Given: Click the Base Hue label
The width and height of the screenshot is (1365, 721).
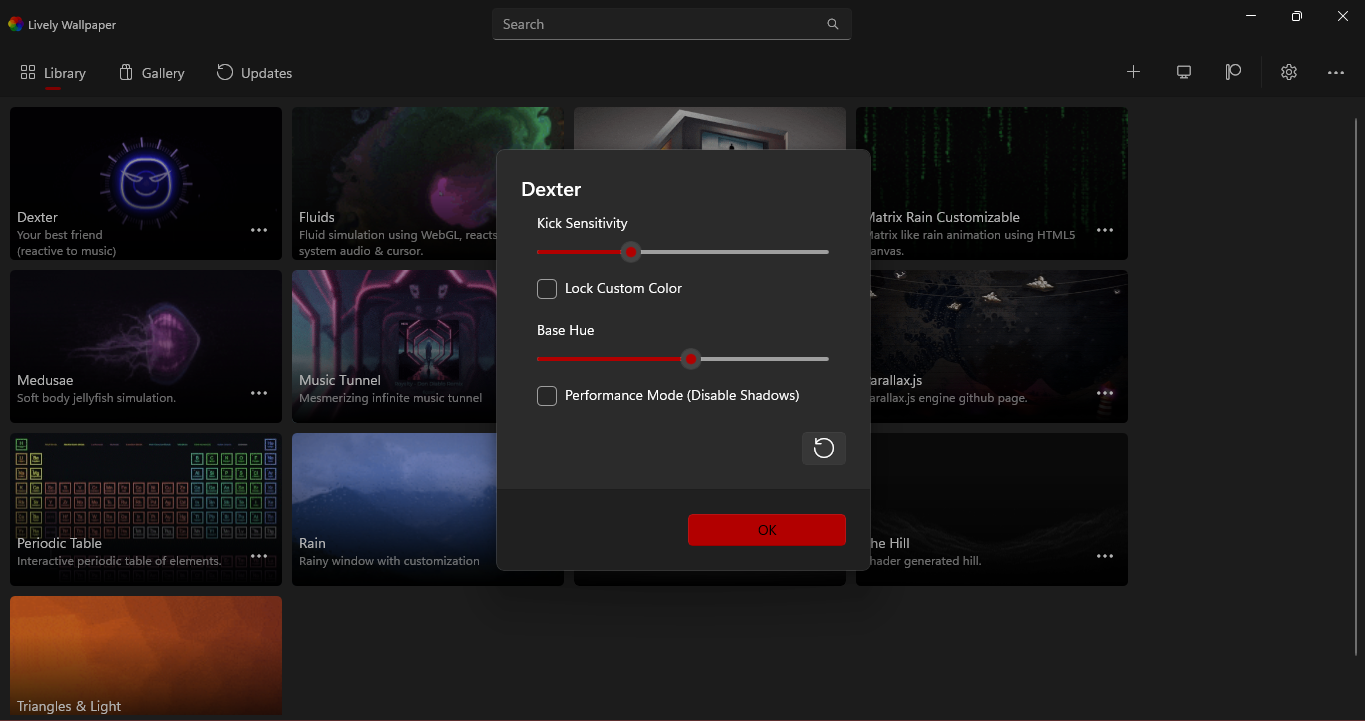Looking at the screenshot, I should 566,330.
